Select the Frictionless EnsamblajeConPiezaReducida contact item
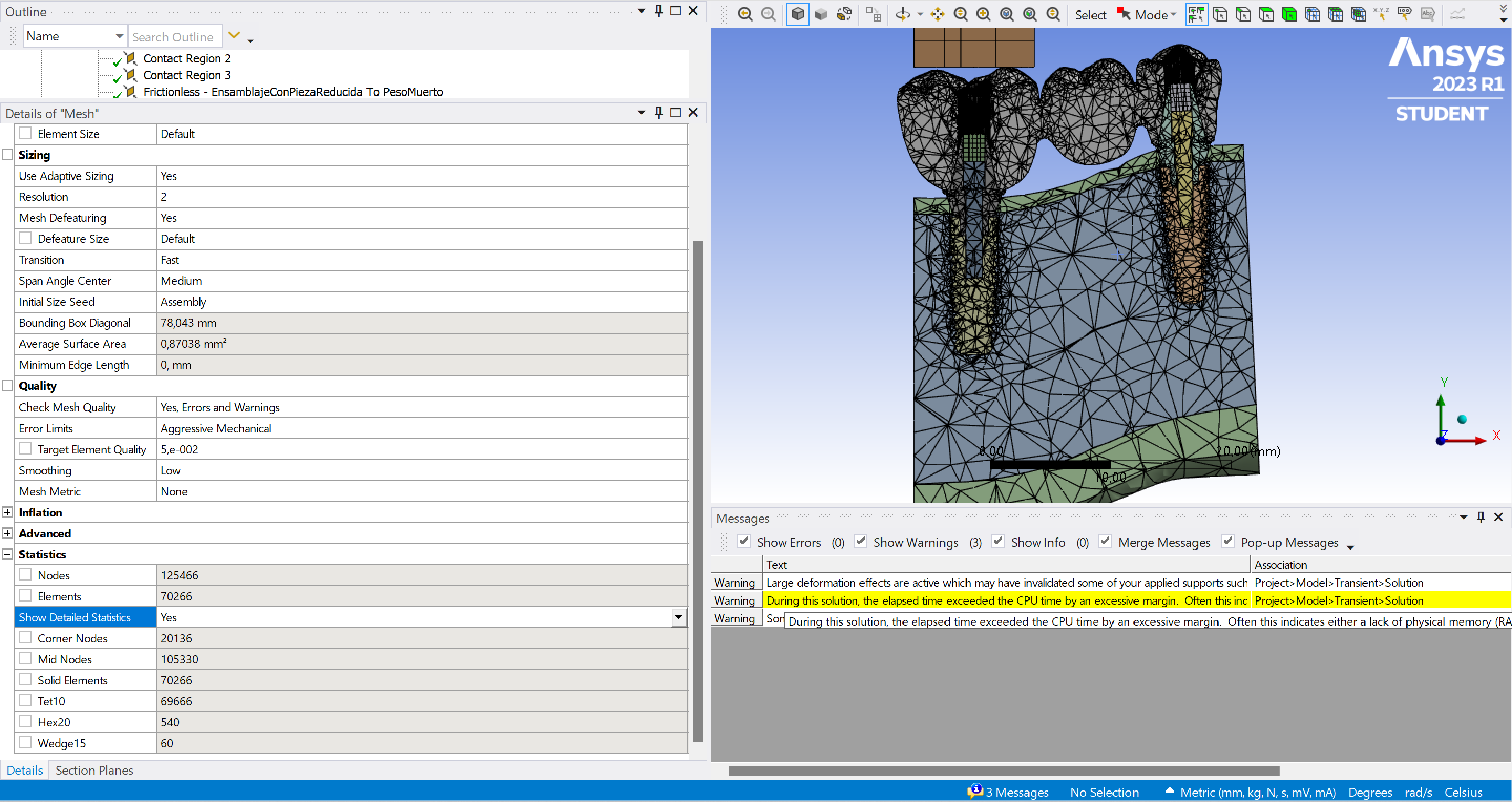Viewport: 1512px width, 802px height. pos(293,92)
